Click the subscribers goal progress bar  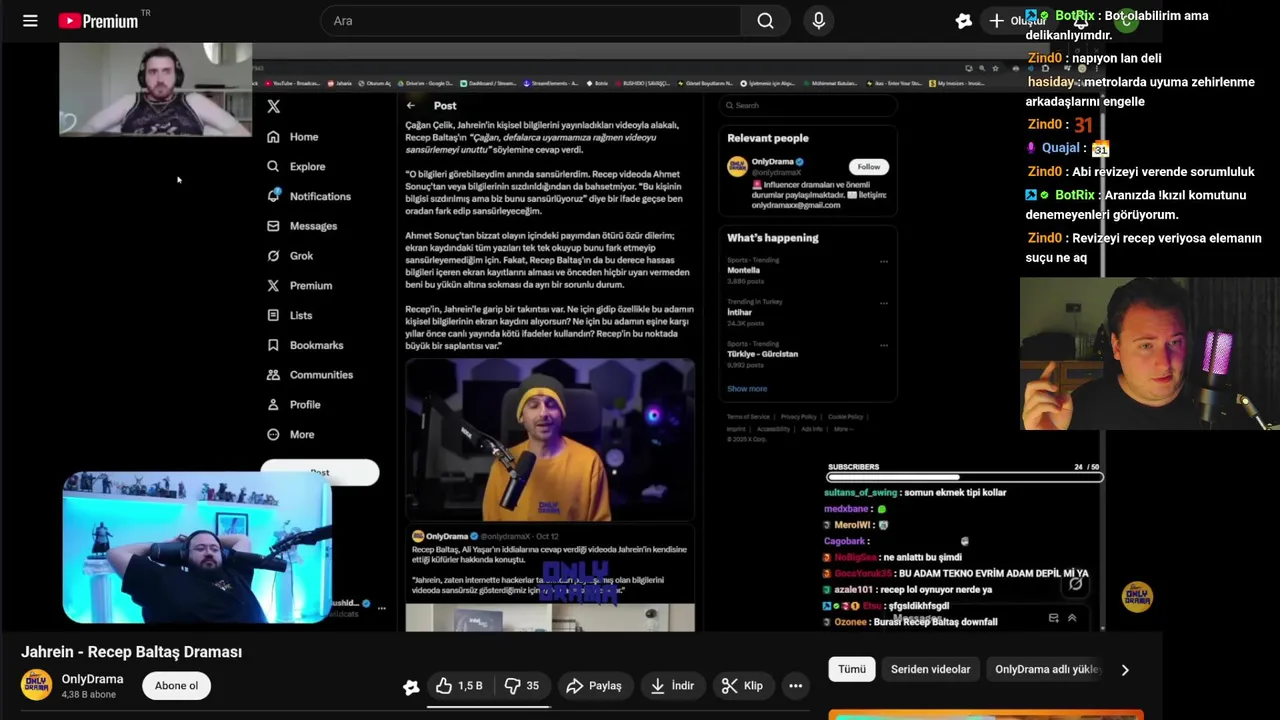[x=964, y=478]
